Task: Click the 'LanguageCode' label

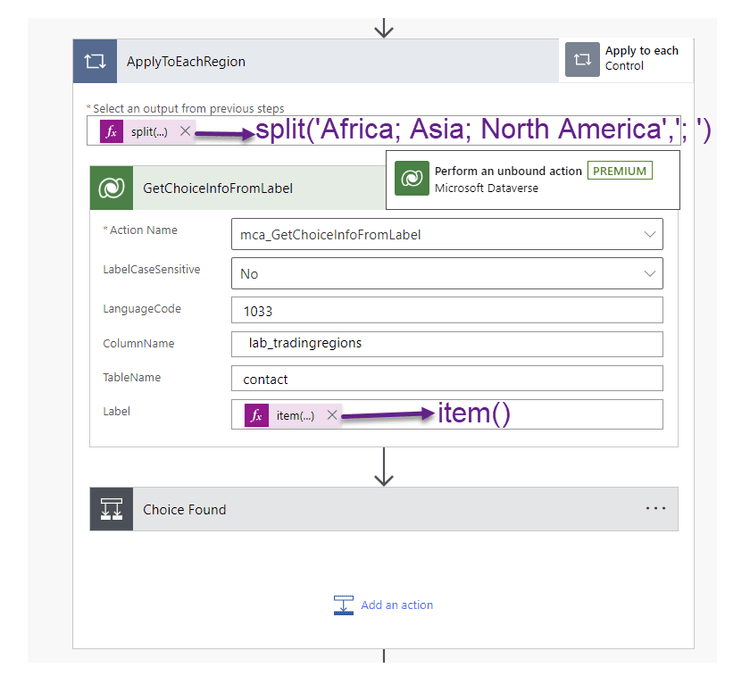Action: pyautogui.click(x=142, y=309)
